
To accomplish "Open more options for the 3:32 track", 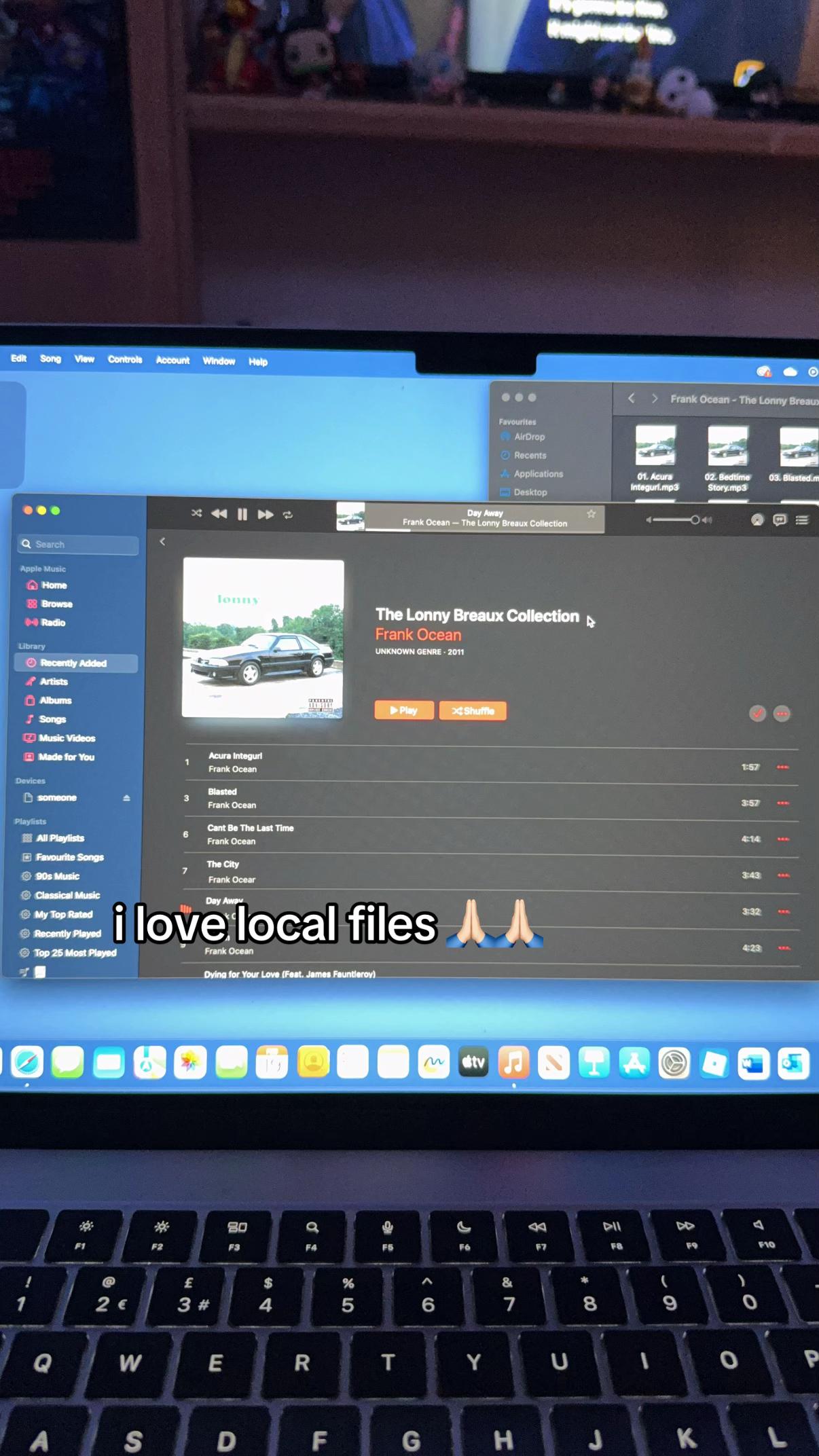I will [784, 911].
